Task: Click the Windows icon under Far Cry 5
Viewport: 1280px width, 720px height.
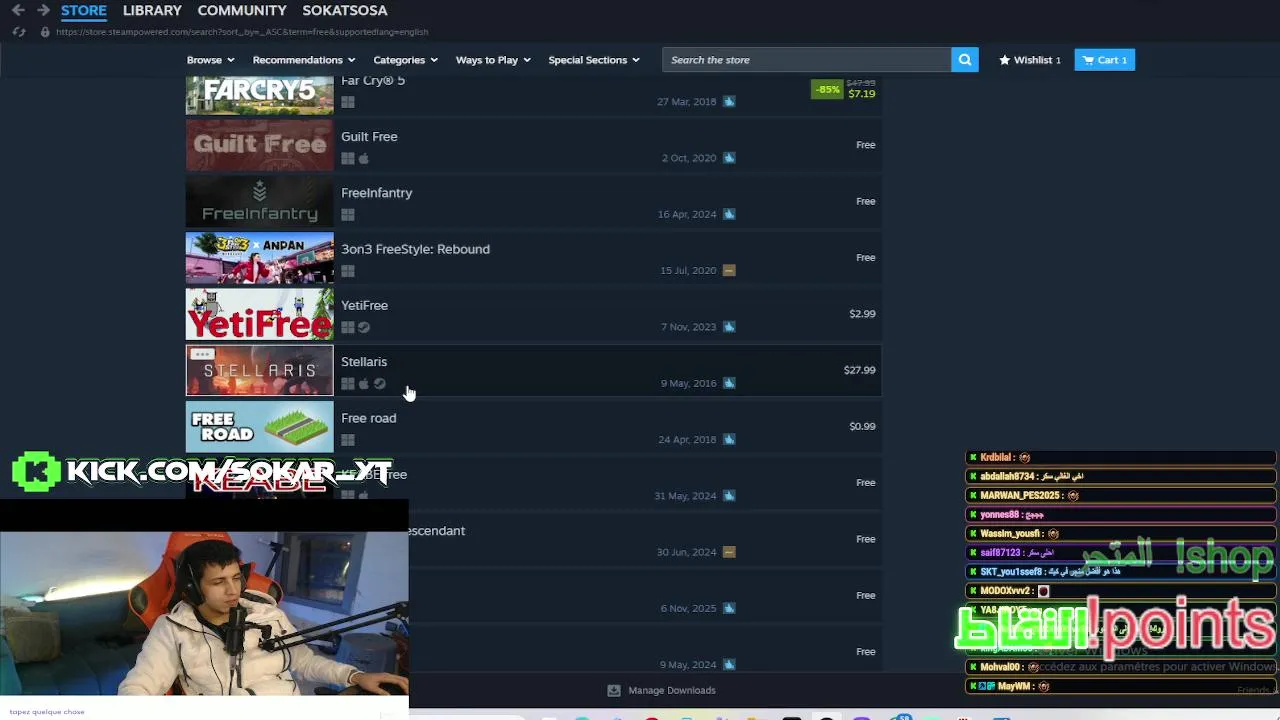Action: click(x=348, y=102)
